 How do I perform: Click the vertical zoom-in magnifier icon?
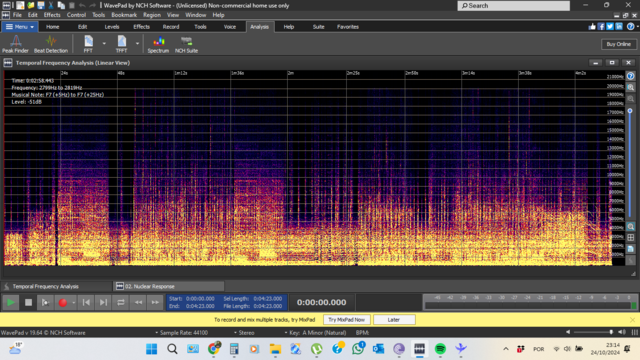631,87
